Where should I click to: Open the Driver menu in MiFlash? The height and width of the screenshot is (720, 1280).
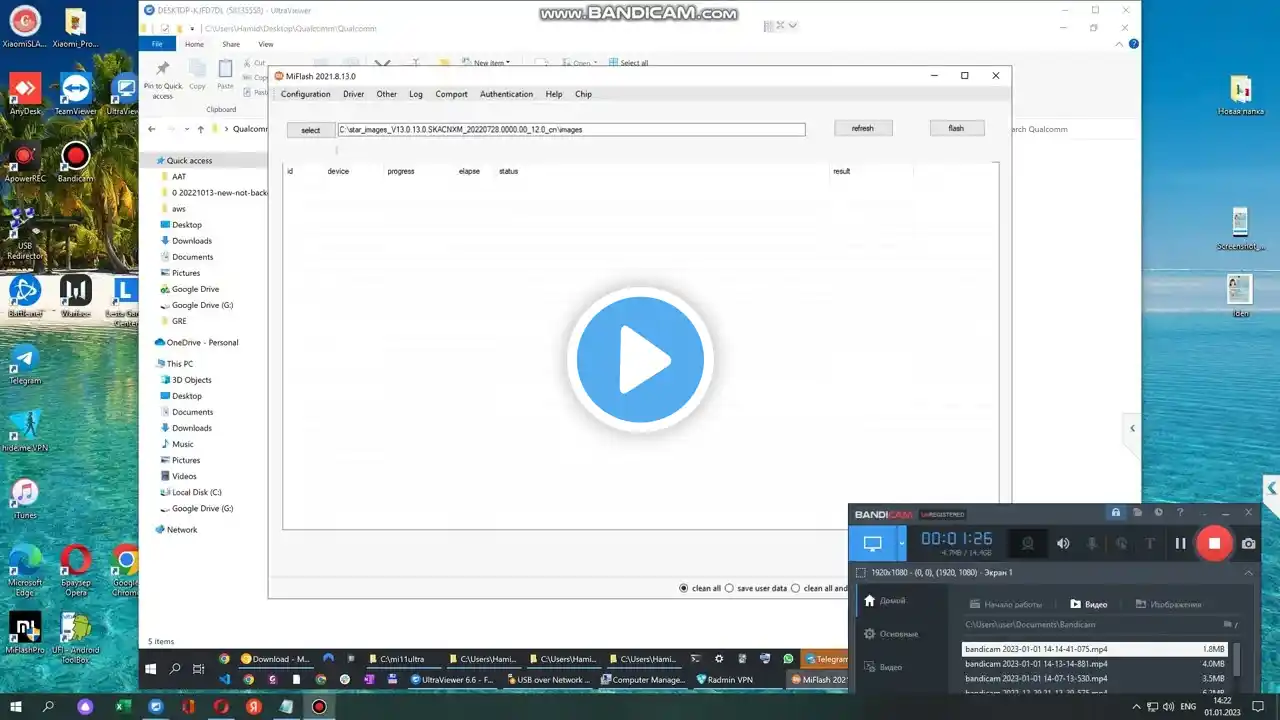[x=353, y=94]
